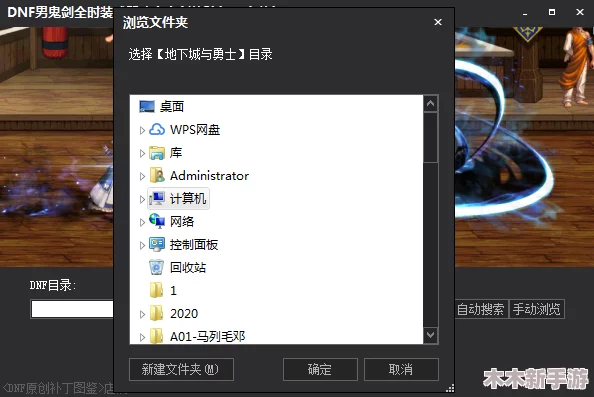Expand the 控制面板 tree node
This screenshot has width=594, height=397.
click(142, 245)
